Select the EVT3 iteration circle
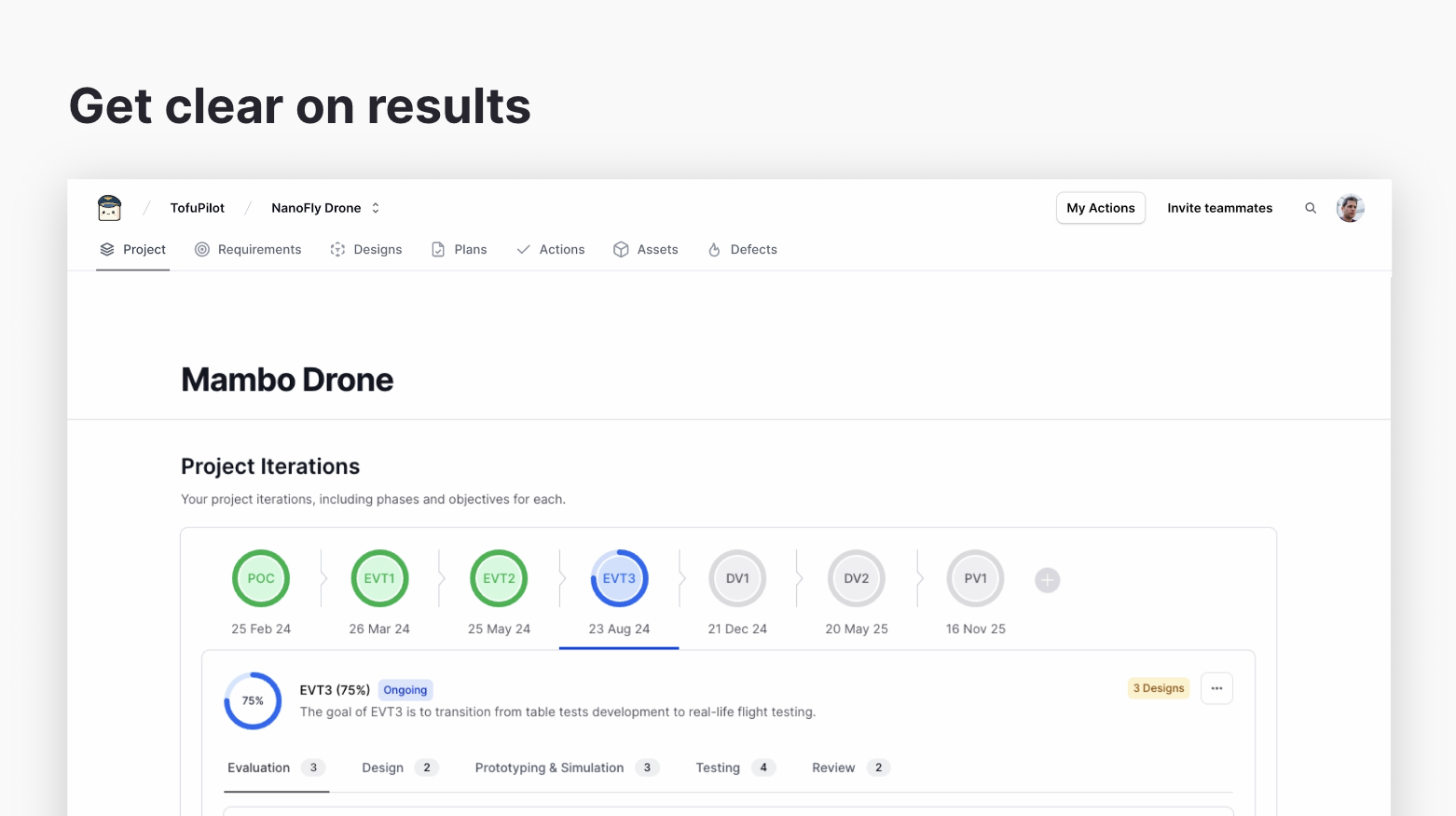 (619, 578)
